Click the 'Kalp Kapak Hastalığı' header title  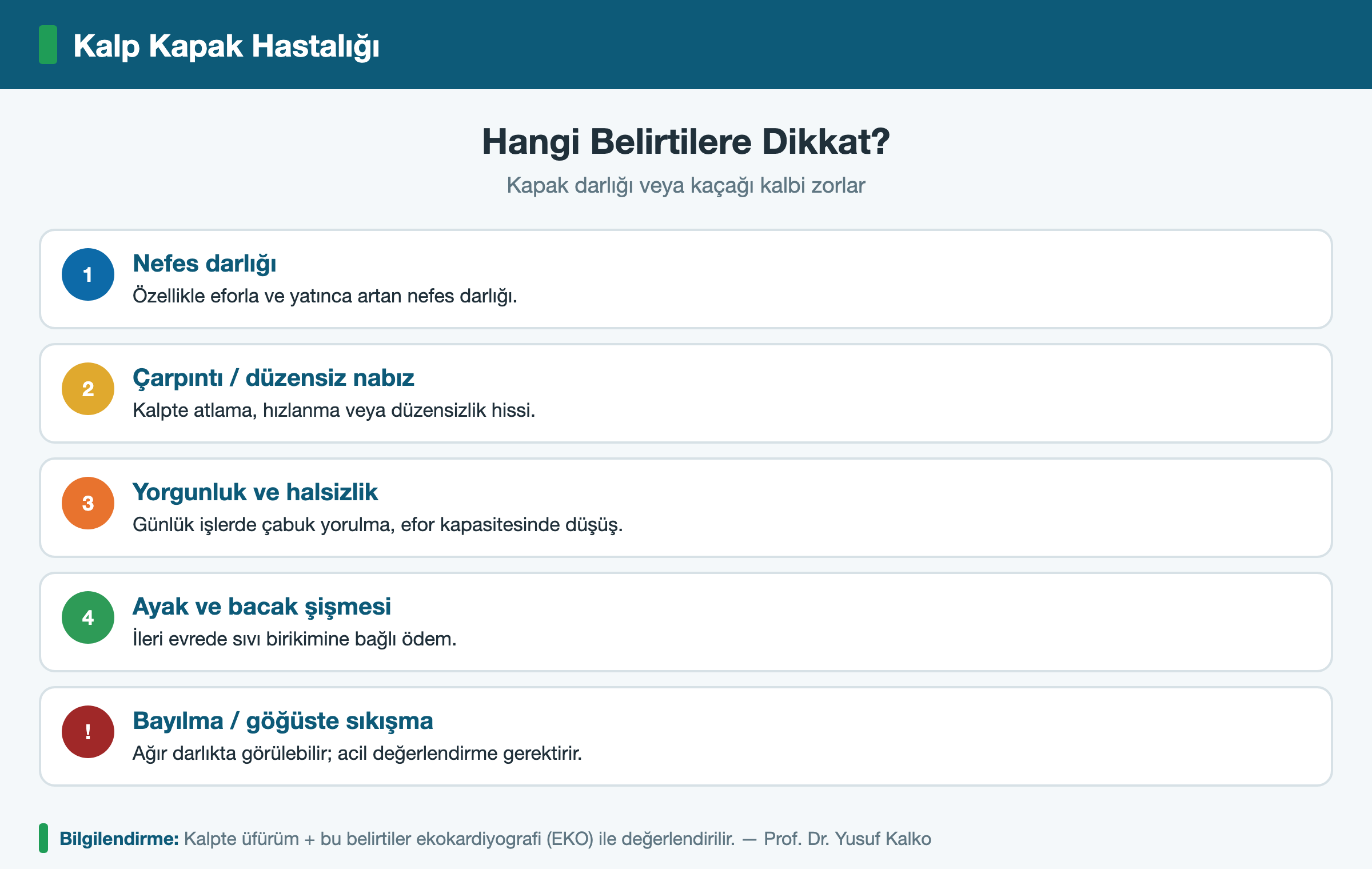coord(226,46)
